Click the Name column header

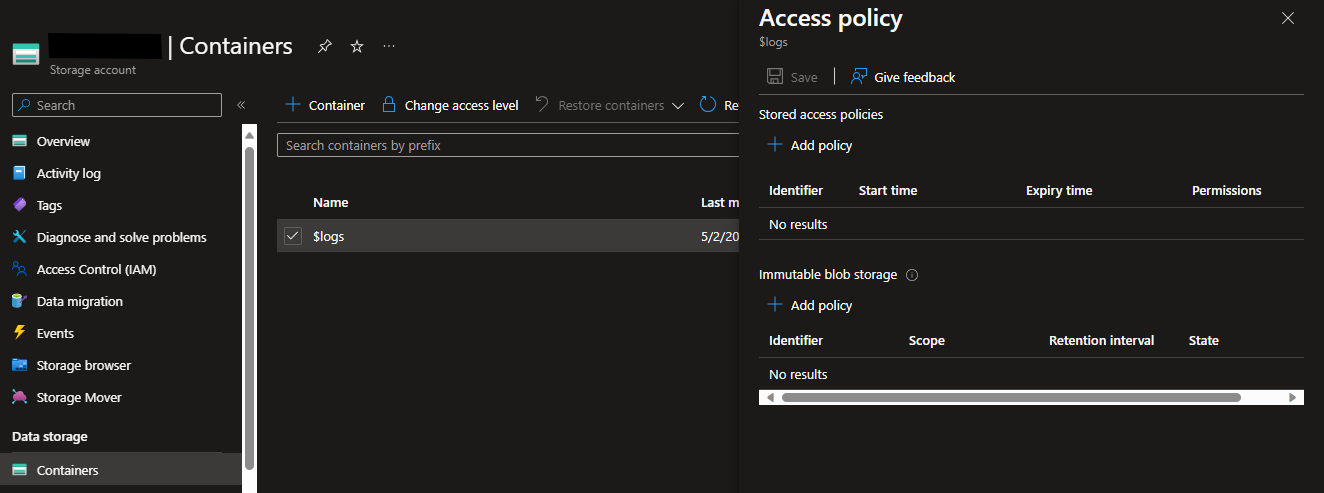330,202
